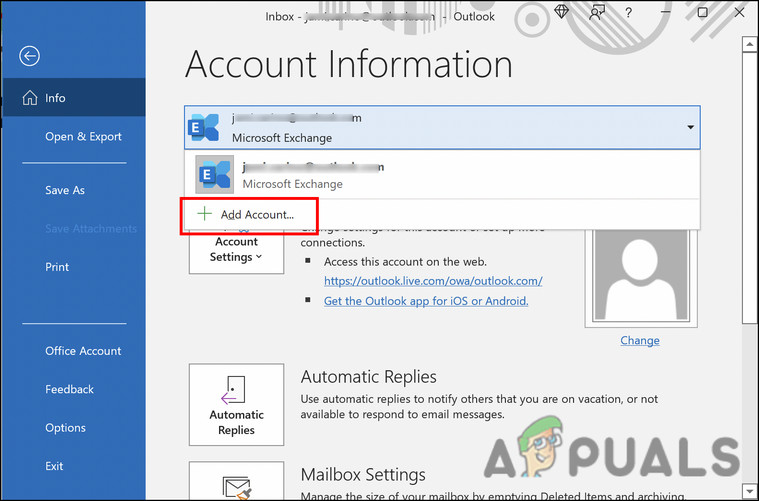This screenshot has width=759, height=501.
Task: Select Save As in the sidebar
Action: click(65, 190)
